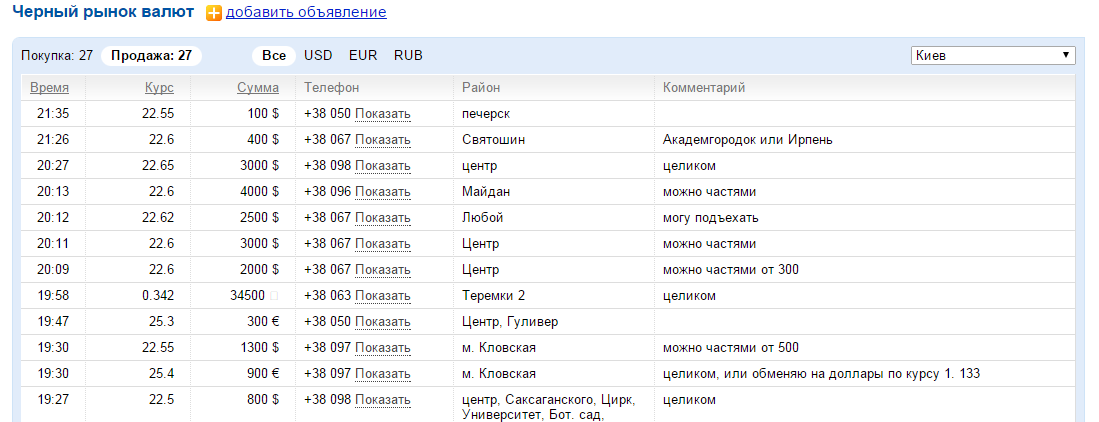Show phone for the 19:27 800 $ listing
This screenshot has width=1099, height=422.
(x=383, y=400)
